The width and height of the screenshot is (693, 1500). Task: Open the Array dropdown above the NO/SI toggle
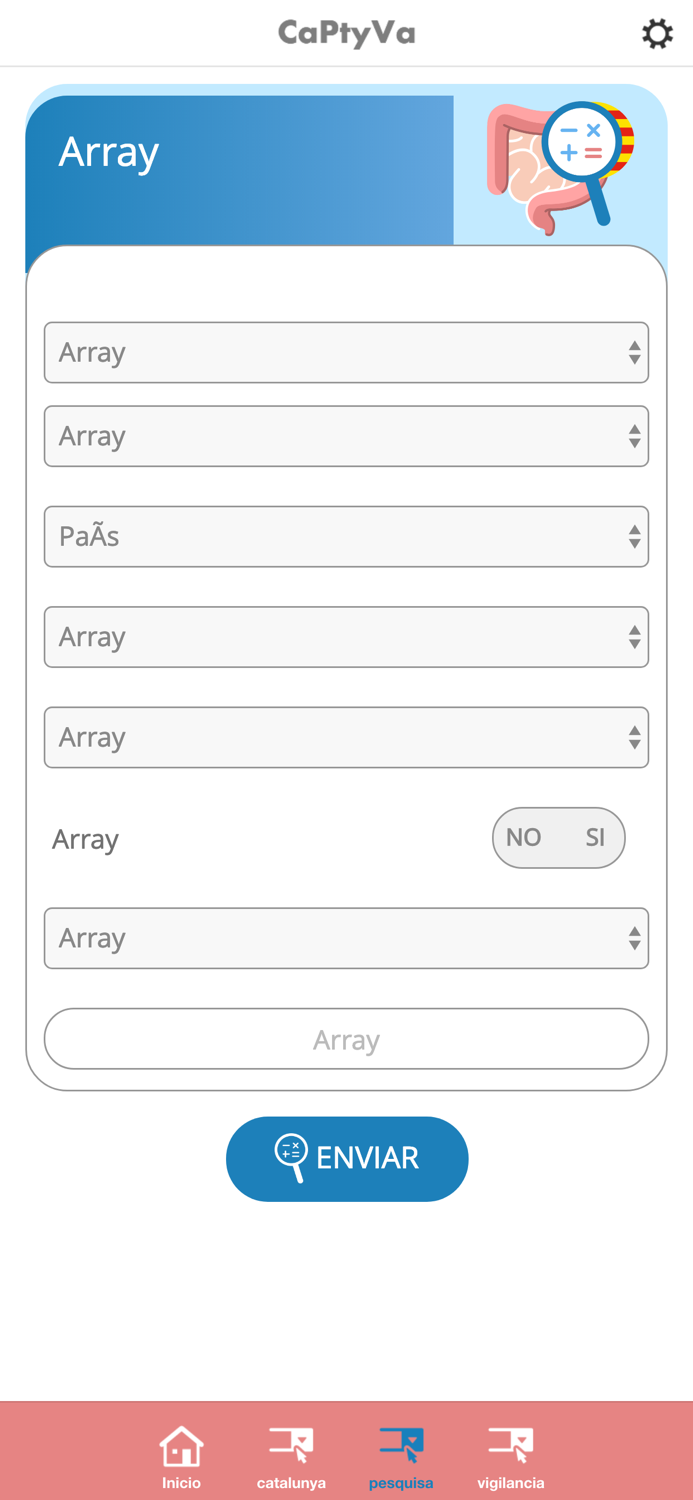pyautogui.click(x=346, y=738)
